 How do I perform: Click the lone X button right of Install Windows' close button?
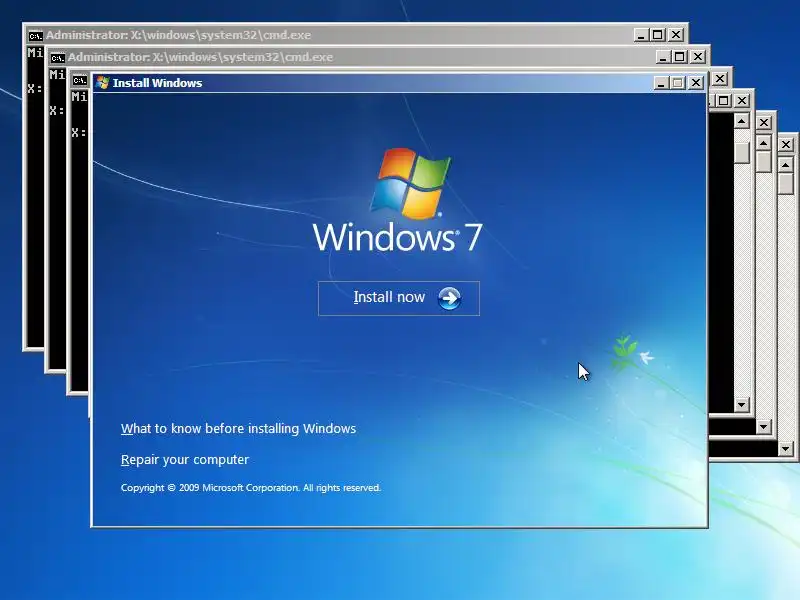[719, 79]
